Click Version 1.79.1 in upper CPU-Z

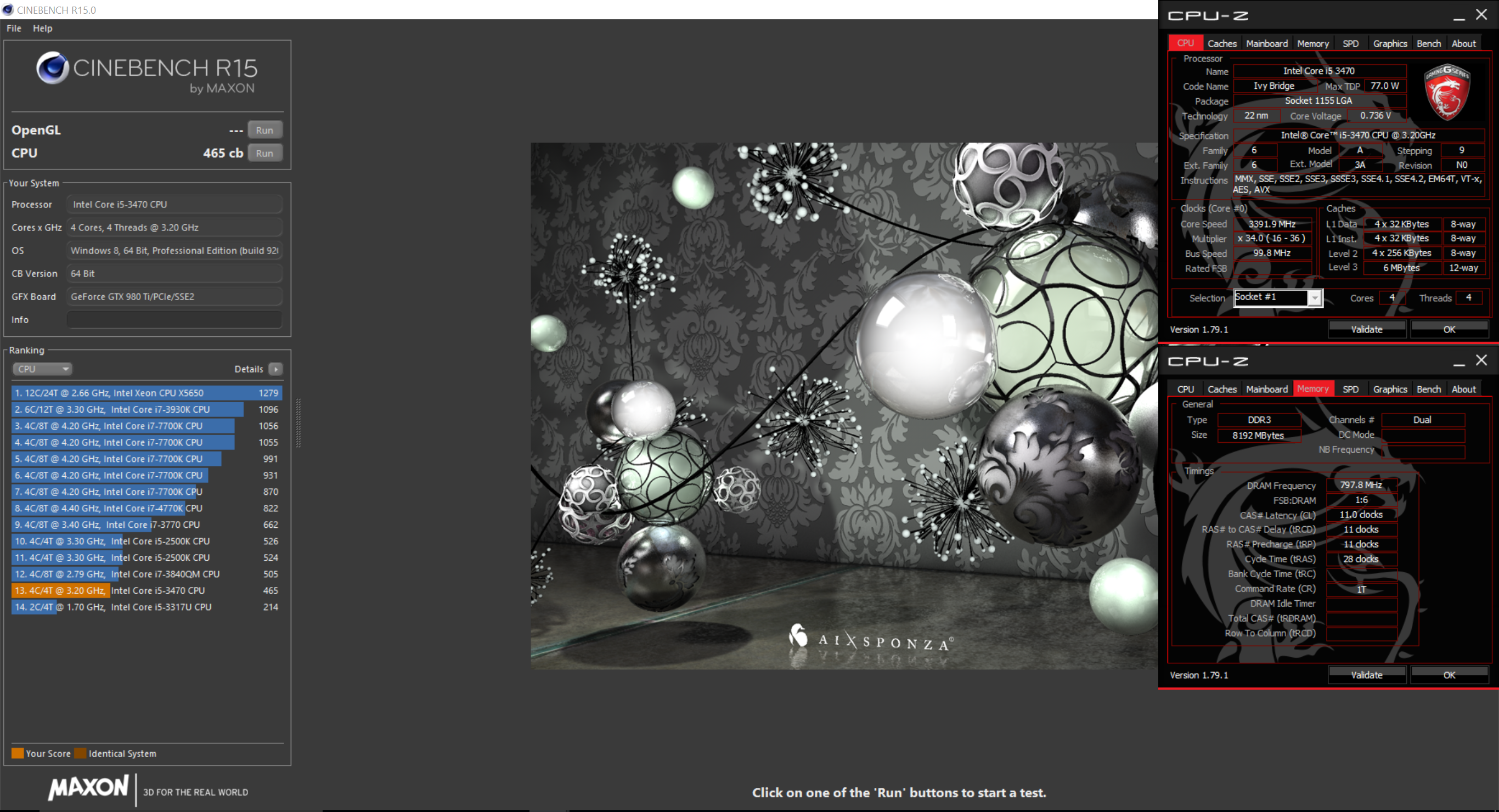tap(1199, 329)
